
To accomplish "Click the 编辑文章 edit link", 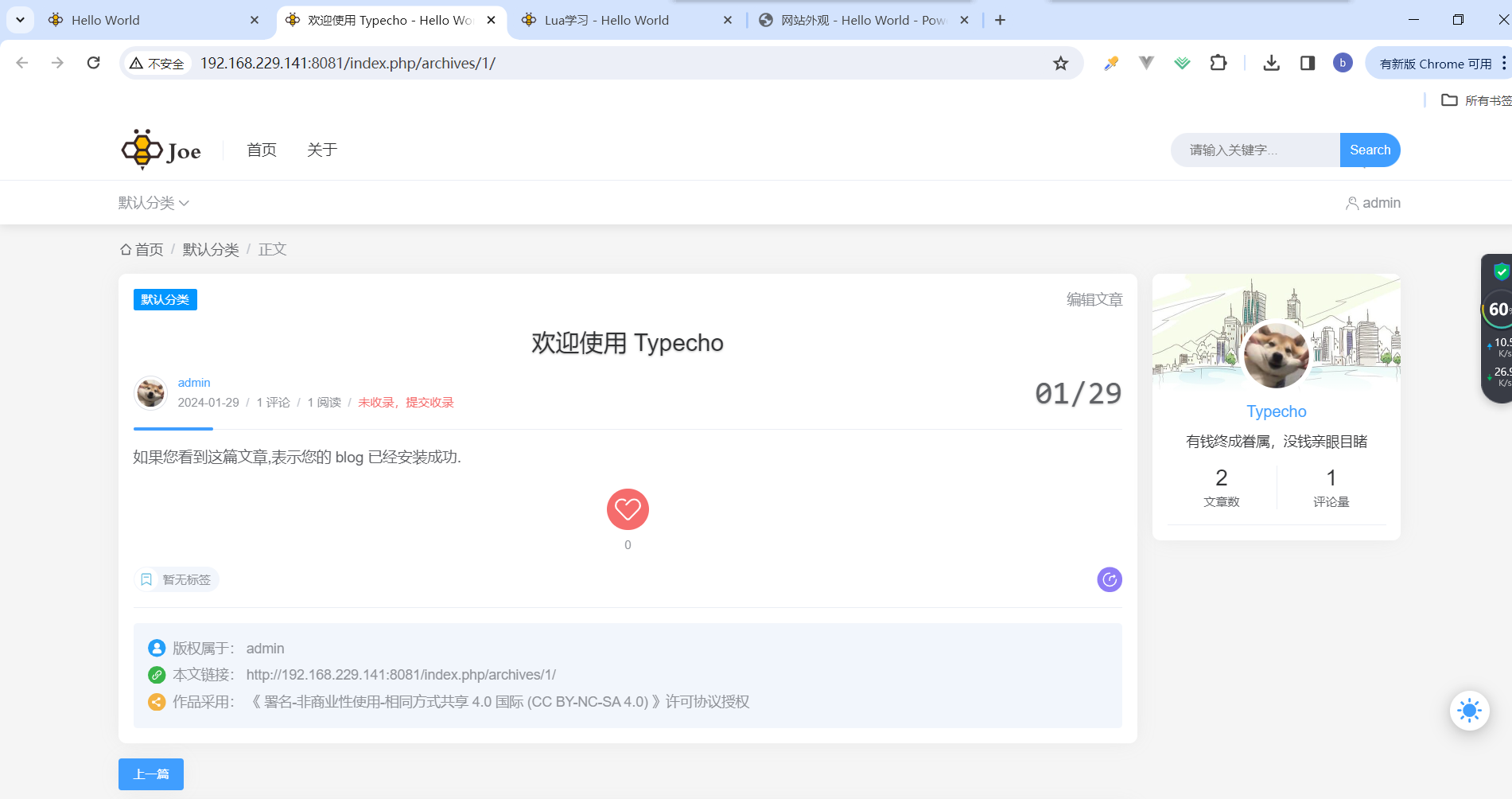I will [x=1094, y=299].
